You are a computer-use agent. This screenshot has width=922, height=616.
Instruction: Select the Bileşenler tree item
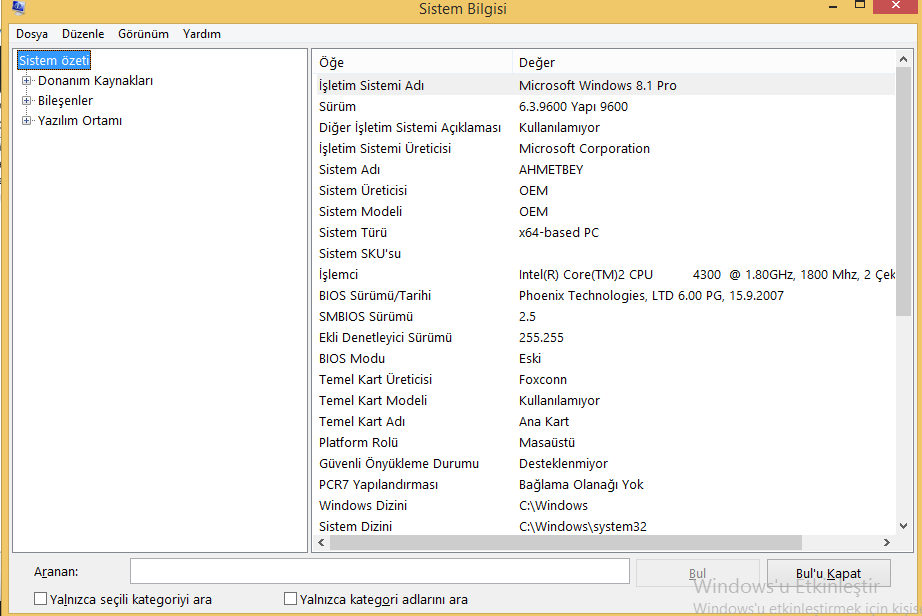click(x=65, y=101)
